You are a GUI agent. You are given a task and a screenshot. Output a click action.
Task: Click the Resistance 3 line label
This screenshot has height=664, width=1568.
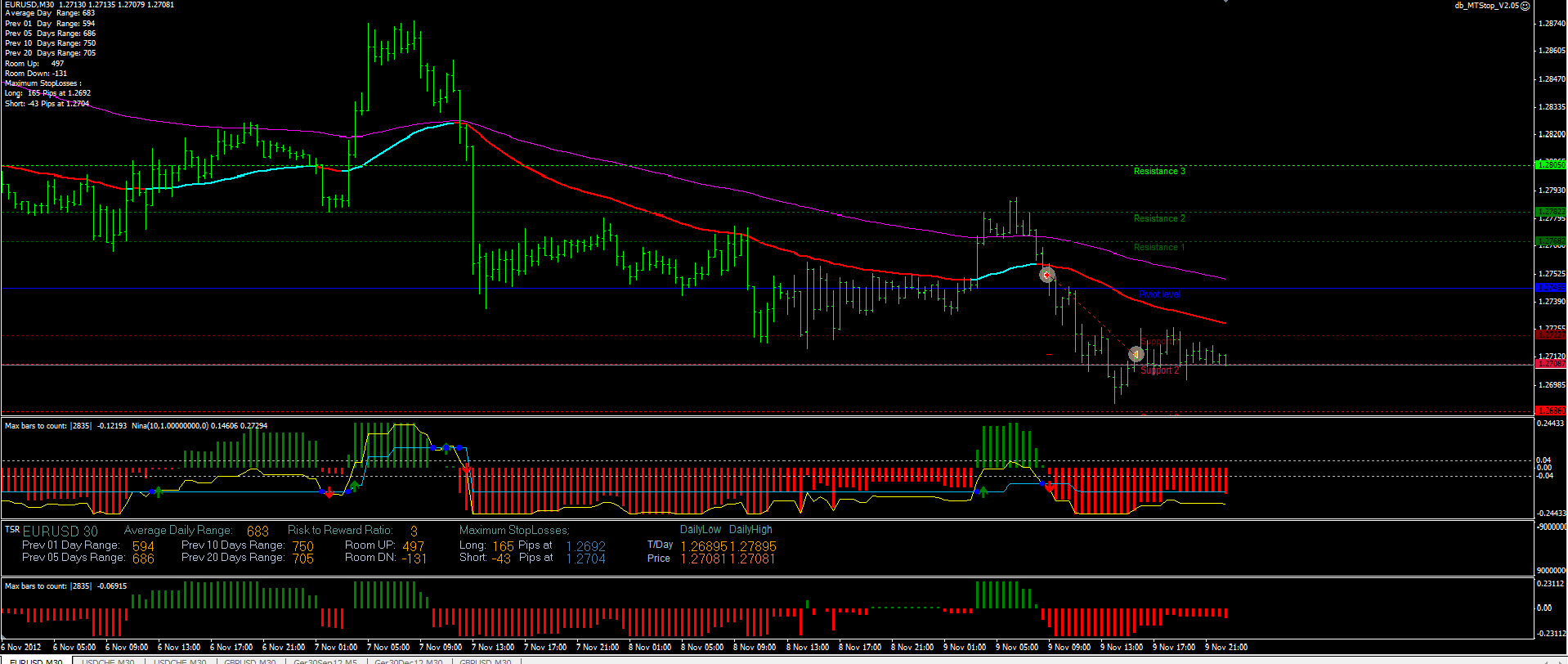click(x=1158, y=171)
